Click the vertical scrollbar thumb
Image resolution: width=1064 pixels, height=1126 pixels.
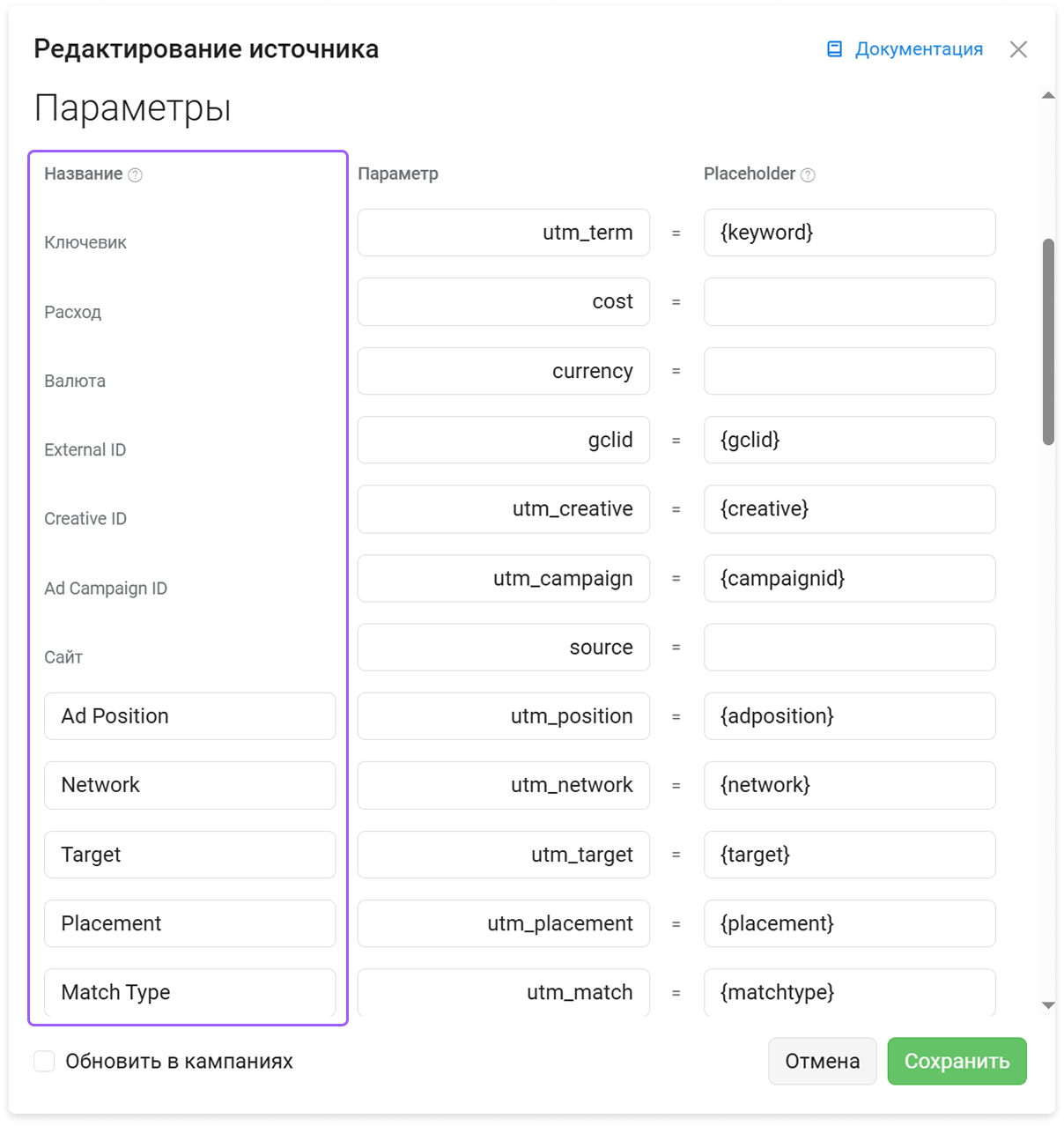[x=1048, y=342]
